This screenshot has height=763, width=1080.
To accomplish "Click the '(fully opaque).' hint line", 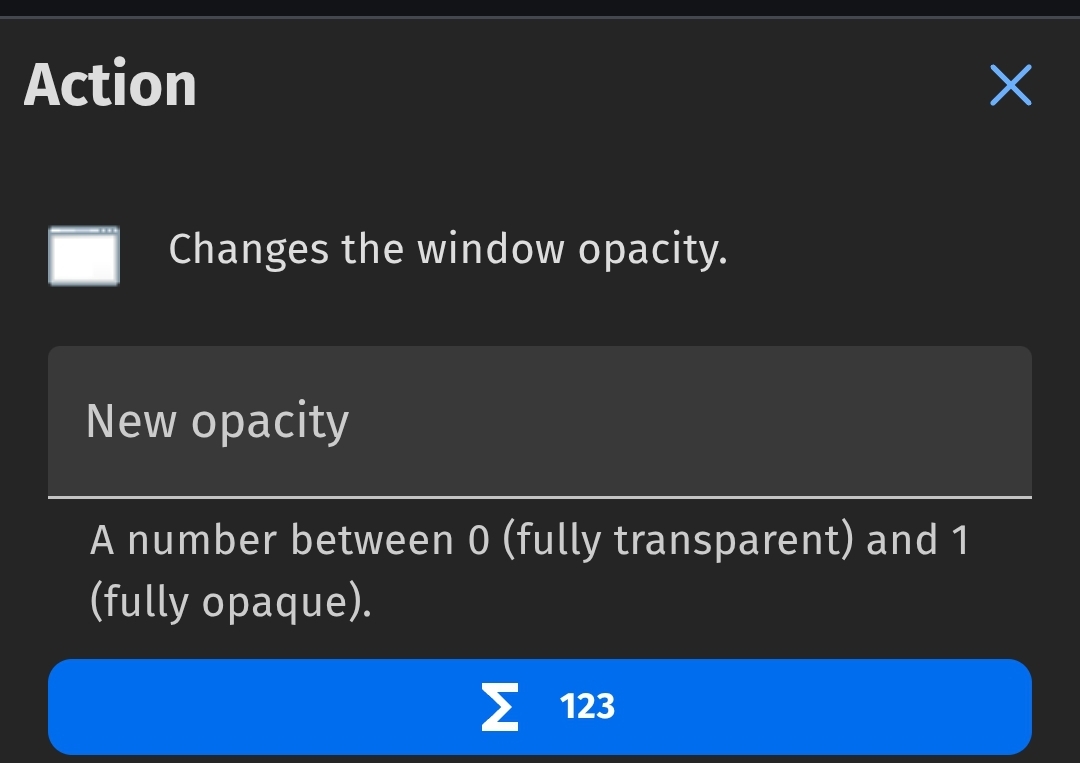I will pyautogui.click(x=231, y=603).
